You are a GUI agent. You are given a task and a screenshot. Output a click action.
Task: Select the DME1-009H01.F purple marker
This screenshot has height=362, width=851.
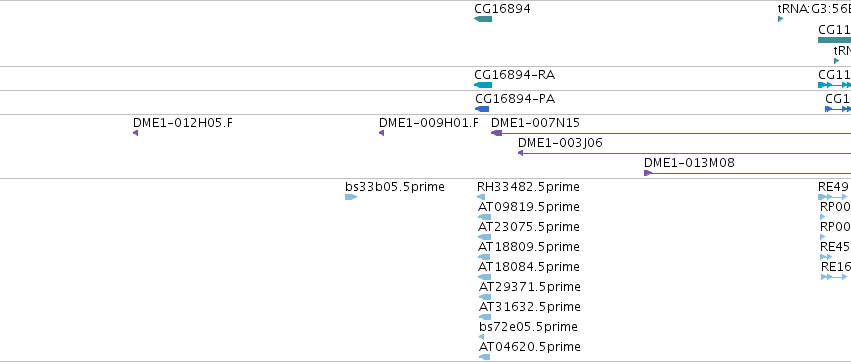[x=382, y=133]
